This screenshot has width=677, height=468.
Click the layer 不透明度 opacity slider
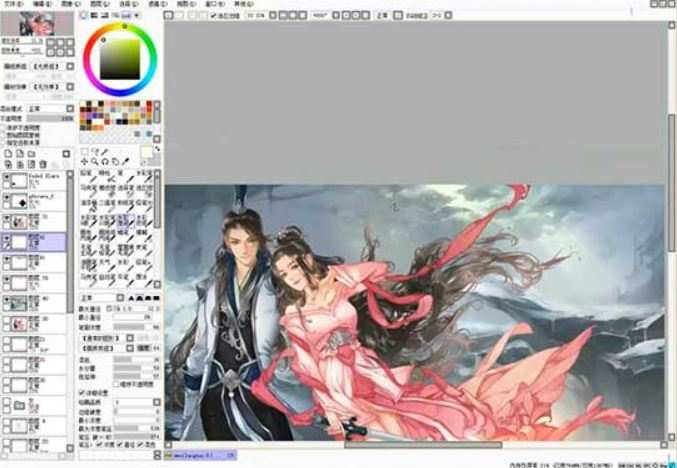pos(50,118)
